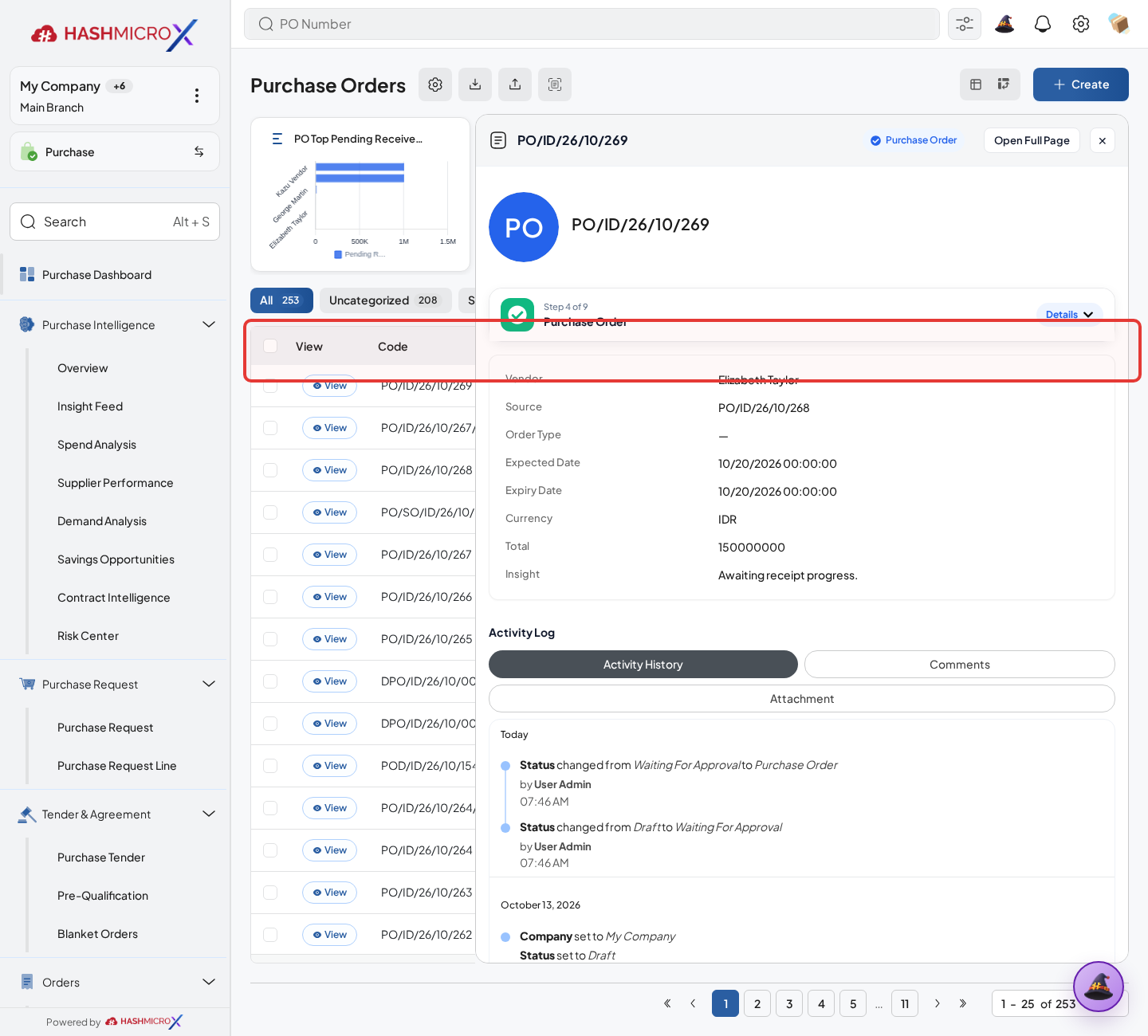Open Spend Analysis in sidebar
Screen dimensions: 1148x1036
[x=96, y=445]
